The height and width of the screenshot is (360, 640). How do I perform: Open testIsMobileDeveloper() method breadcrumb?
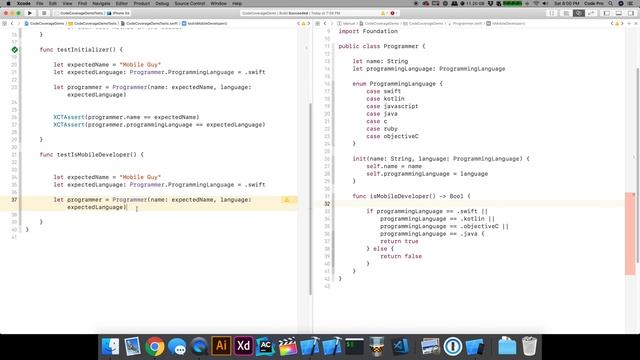pyautogui.click(x=204, y=24)
